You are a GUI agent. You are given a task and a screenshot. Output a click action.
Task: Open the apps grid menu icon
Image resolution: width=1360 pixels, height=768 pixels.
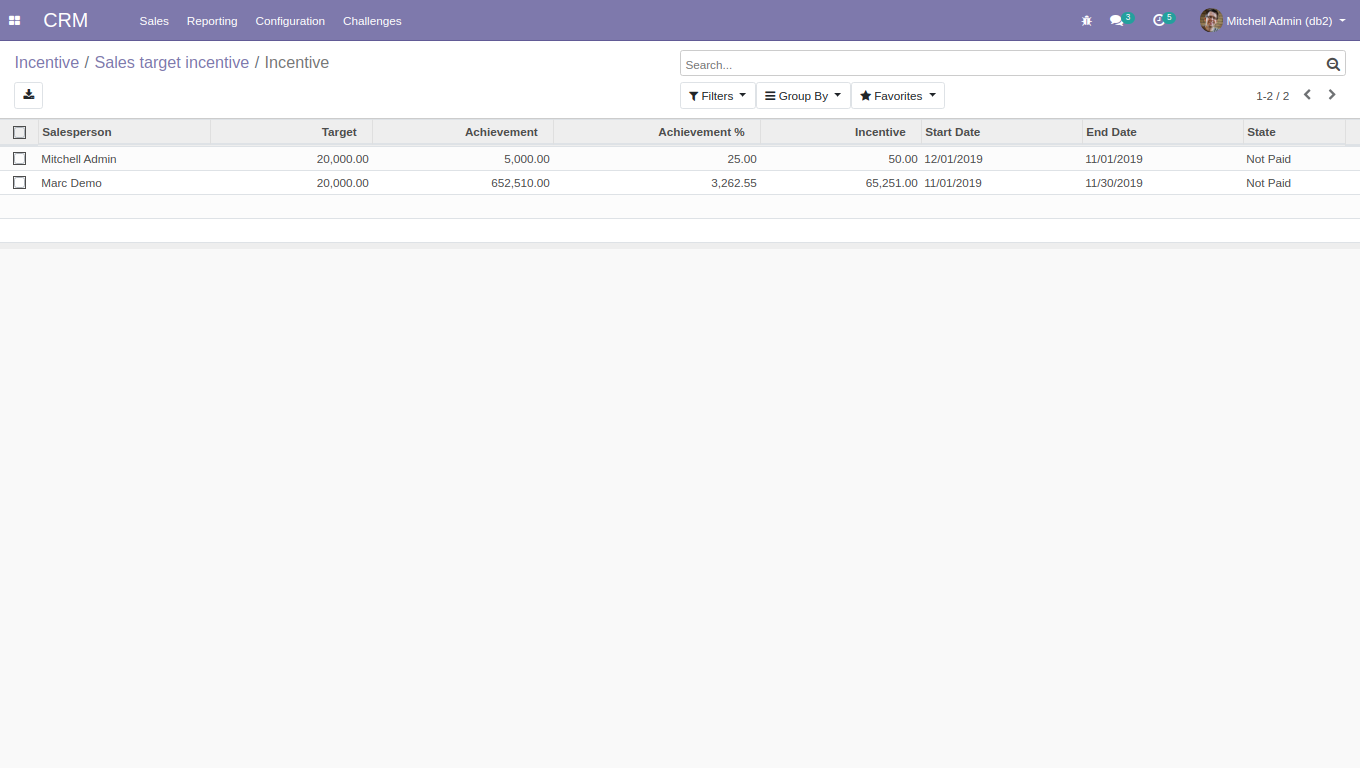pos(14,20)
